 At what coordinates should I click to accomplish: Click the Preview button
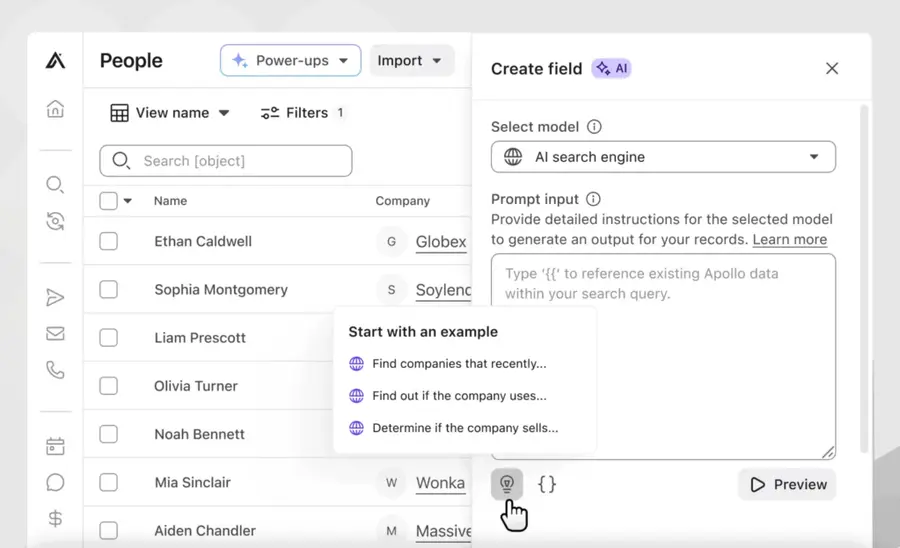[787, 484]
